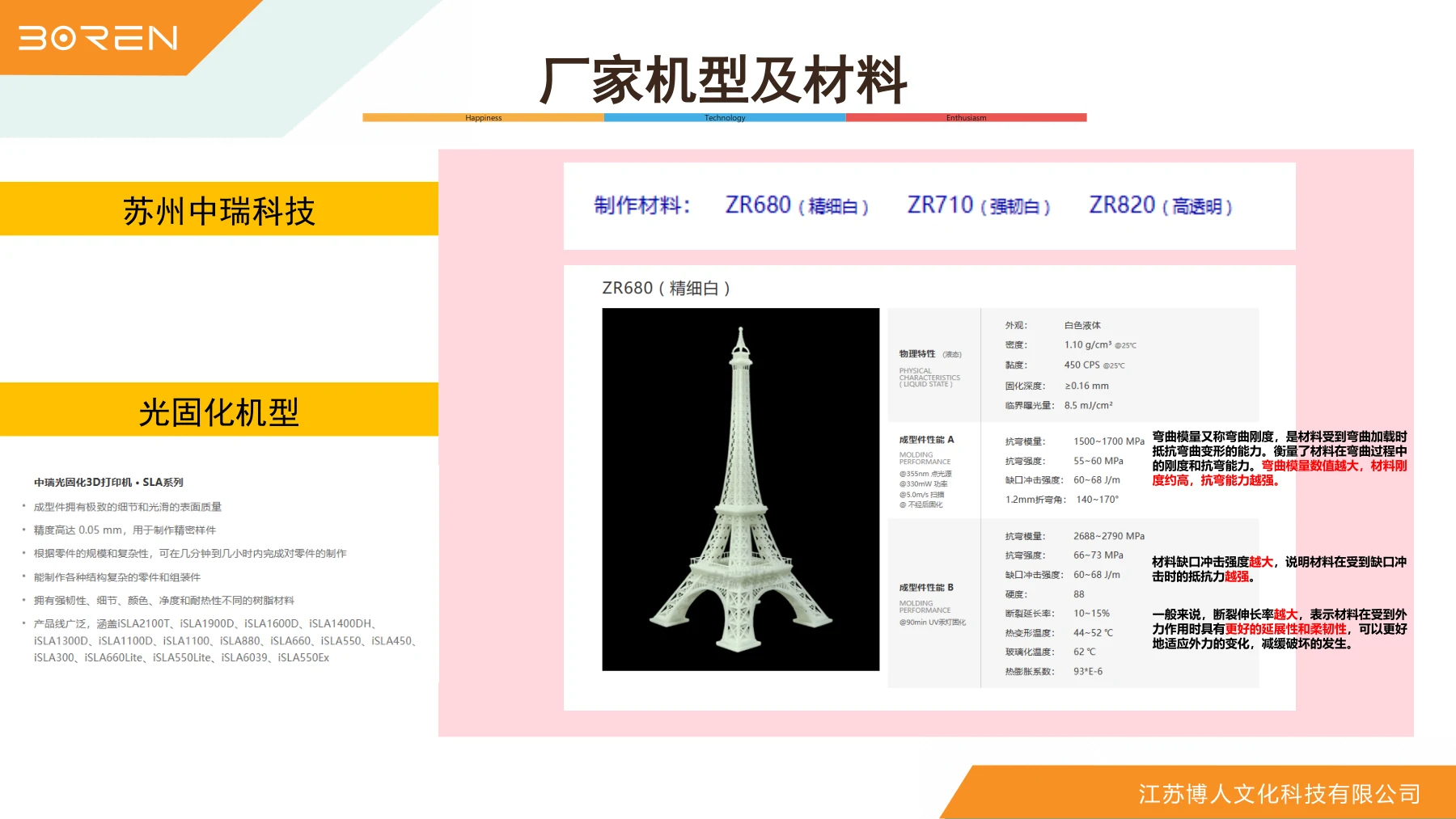Click the bullet about 精度高达 0.05 mm
This screenshot has width=1456, height=819.
point(125,530)
